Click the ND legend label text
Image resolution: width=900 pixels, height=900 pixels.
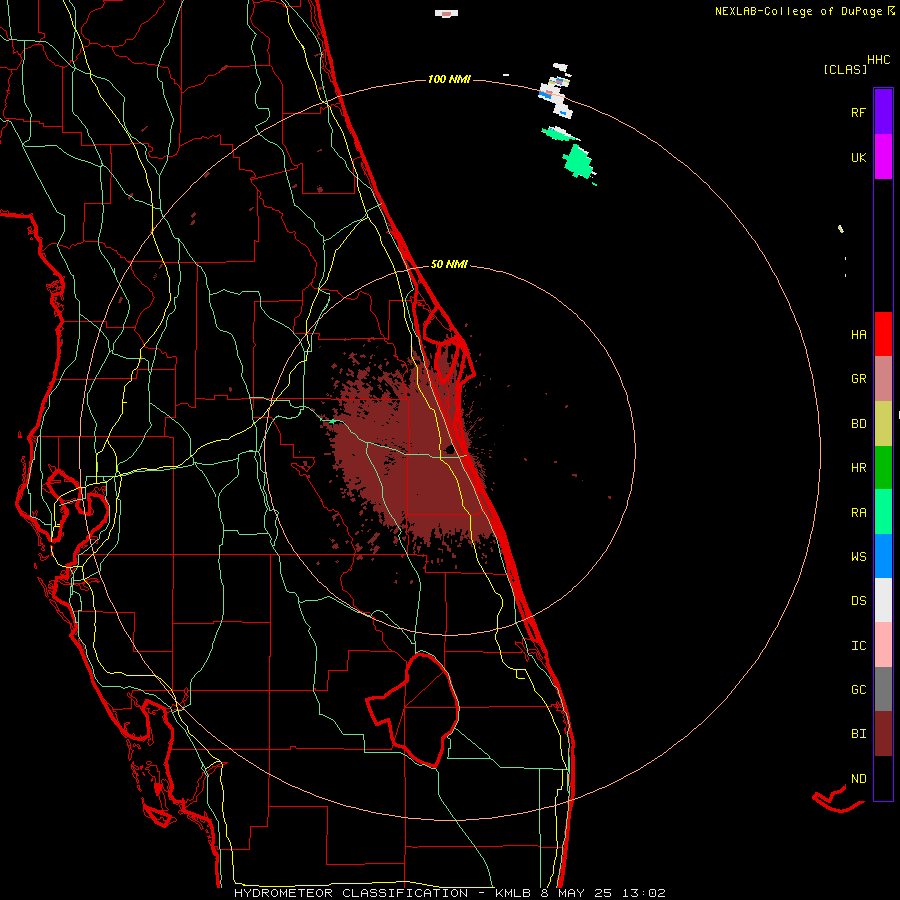click(x=858, y=778)
